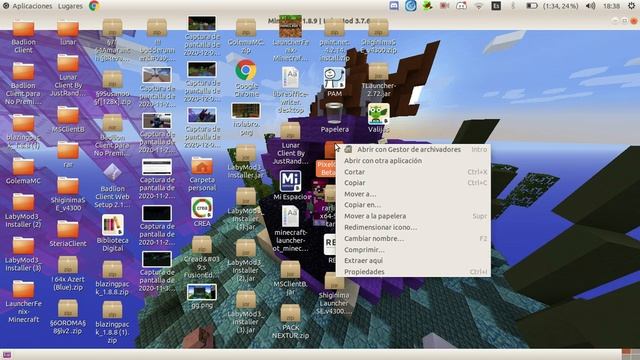The width and height of the screenshot is (640, 360).
Task: Choose Extraer aquí option
Action: tap(413, 260)
